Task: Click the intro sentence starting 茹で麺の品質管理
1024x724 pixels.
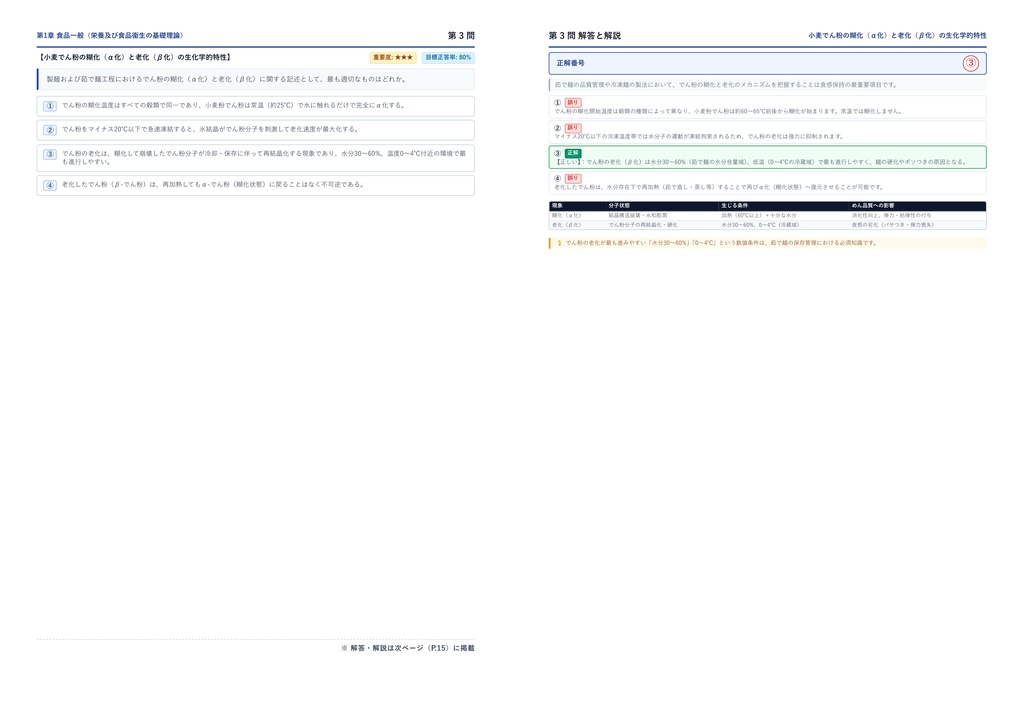Action: [x=726, y=85]
